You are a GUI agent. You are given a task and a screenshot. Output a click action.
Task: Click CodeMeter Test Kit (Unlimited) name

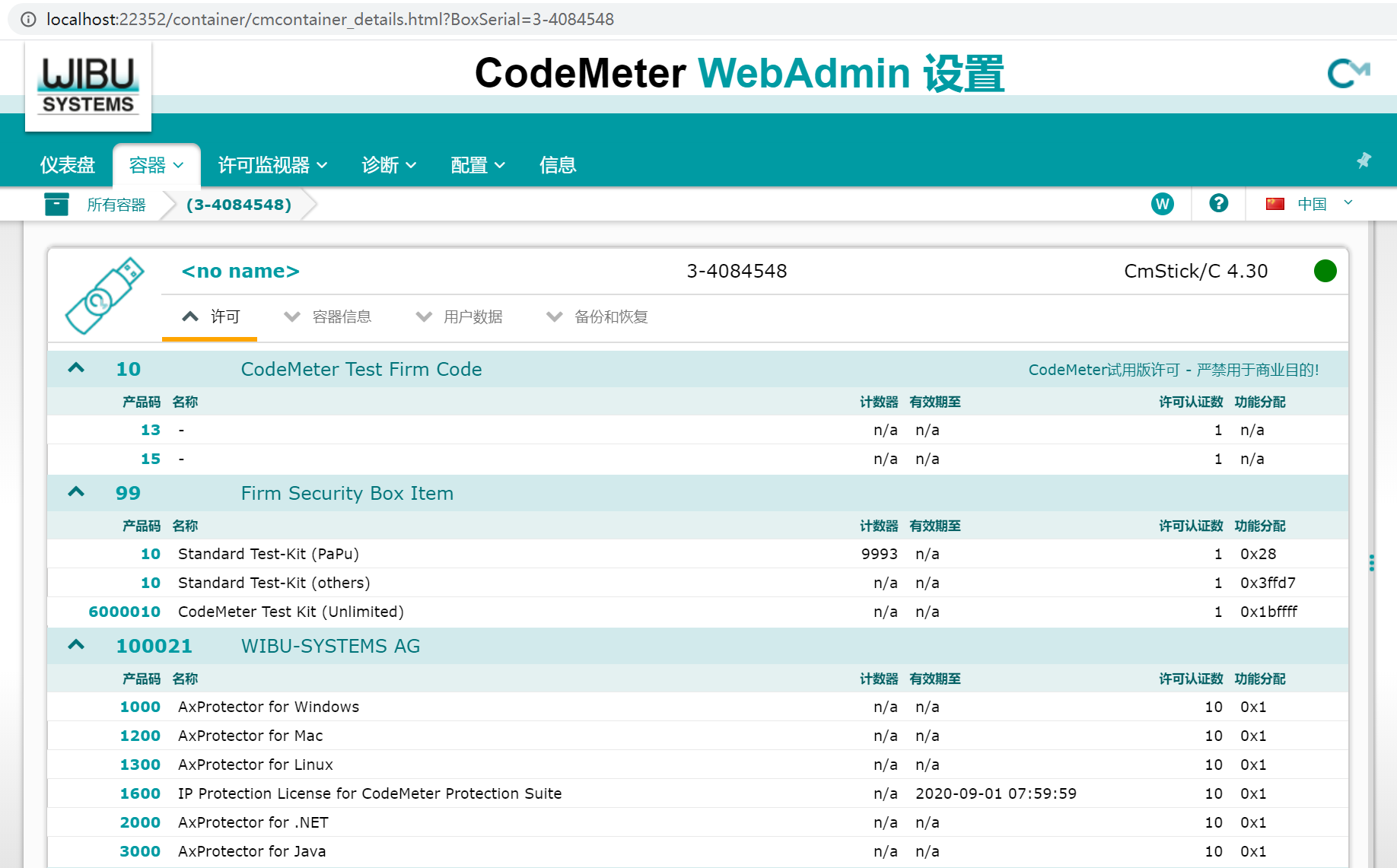(x=291, y=612)
